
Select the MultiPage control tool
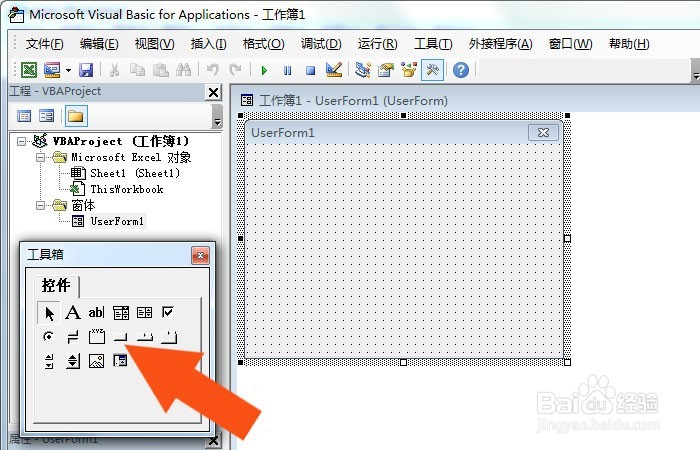pyautogui.click(x=168, y=337)
